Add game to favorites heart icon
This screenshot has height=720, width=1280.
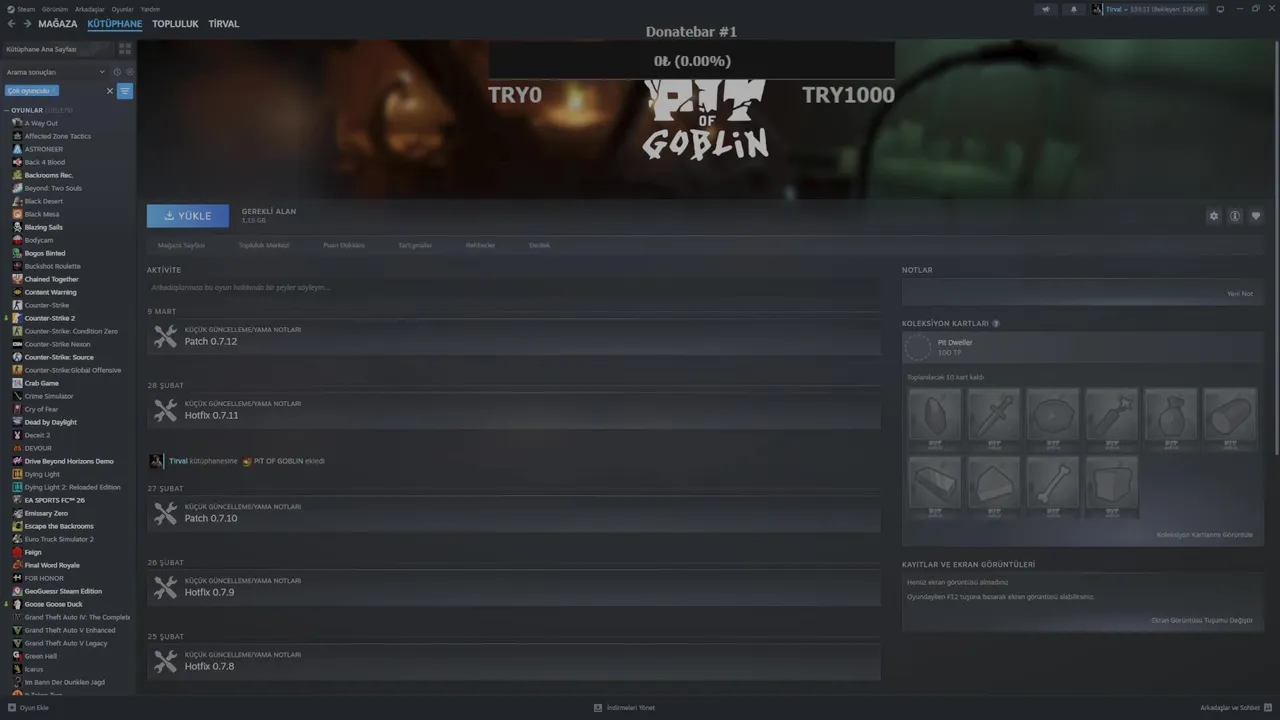tap(1256, 216)
